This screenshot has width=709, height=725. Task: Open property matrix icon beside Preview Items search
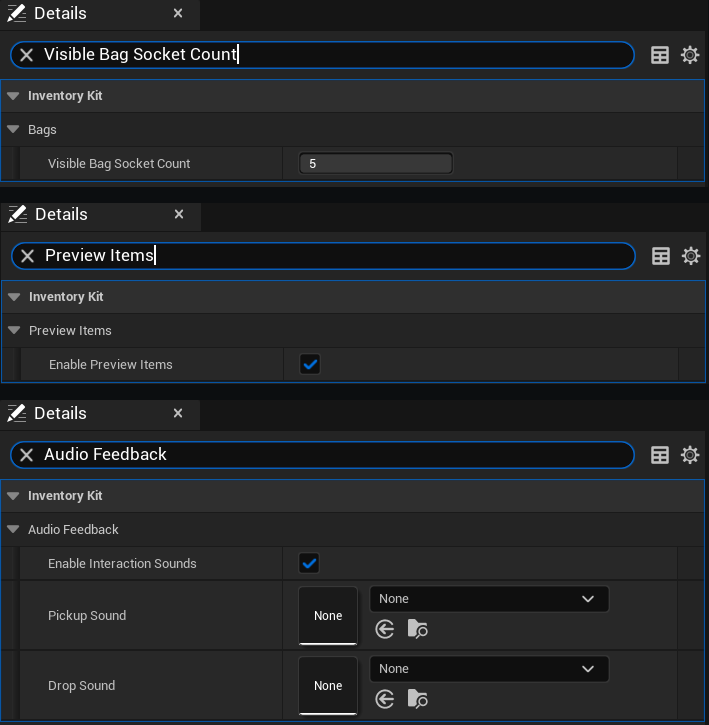[x=660, y=256]
